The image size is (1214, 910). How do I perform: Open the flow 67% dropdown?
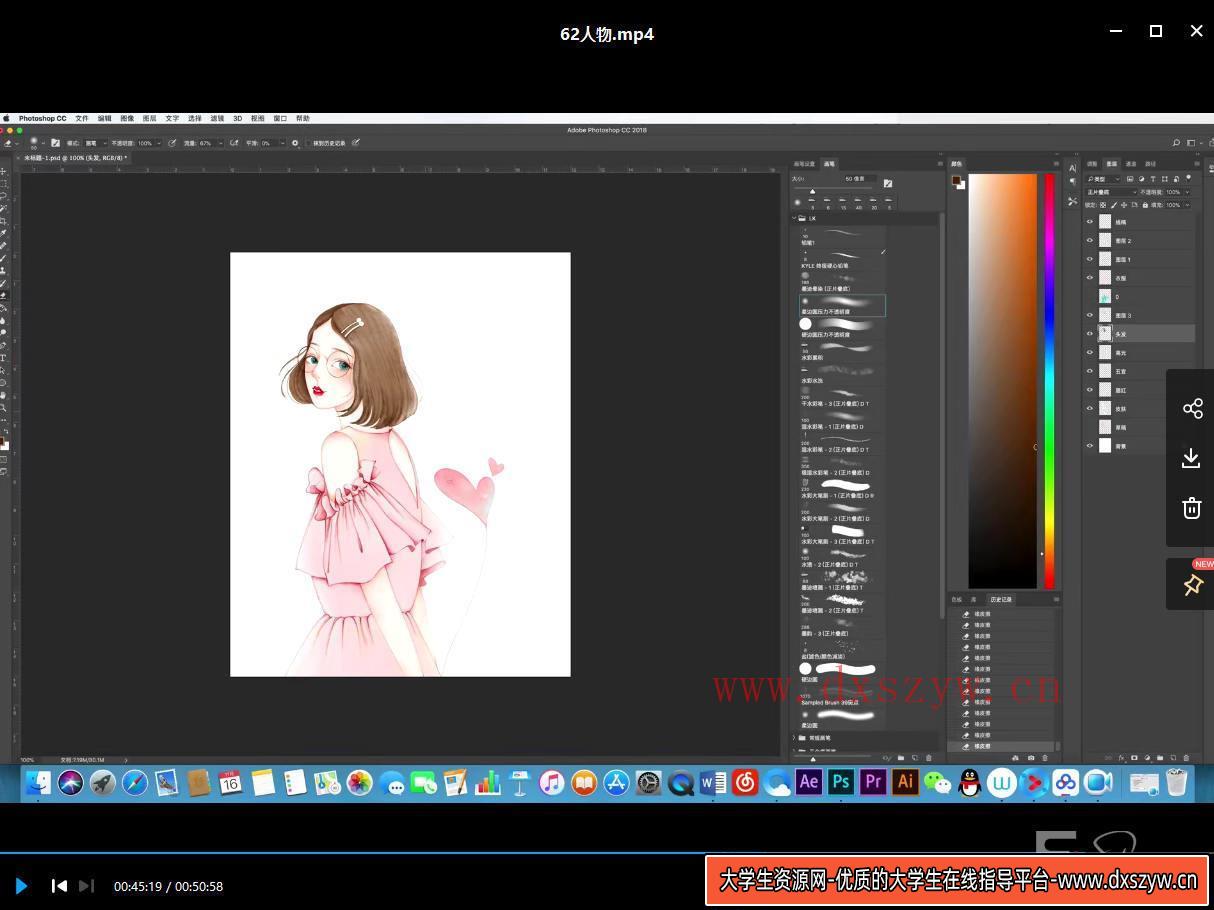[x=211, y=143]
